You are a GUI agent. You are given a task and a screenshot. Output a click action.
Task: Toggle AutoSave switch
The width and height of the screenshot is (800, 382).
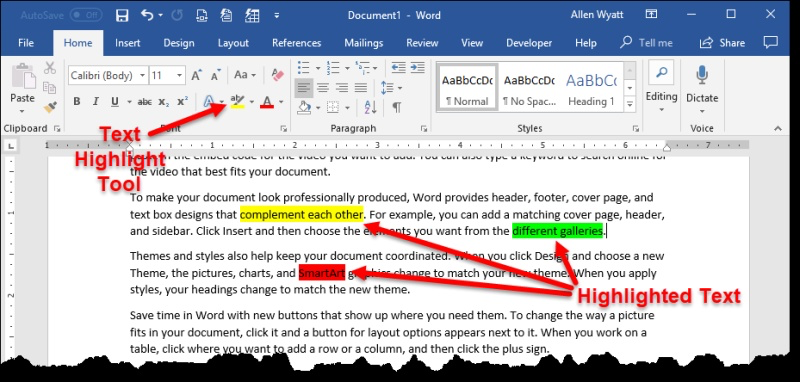coord(85,15)
